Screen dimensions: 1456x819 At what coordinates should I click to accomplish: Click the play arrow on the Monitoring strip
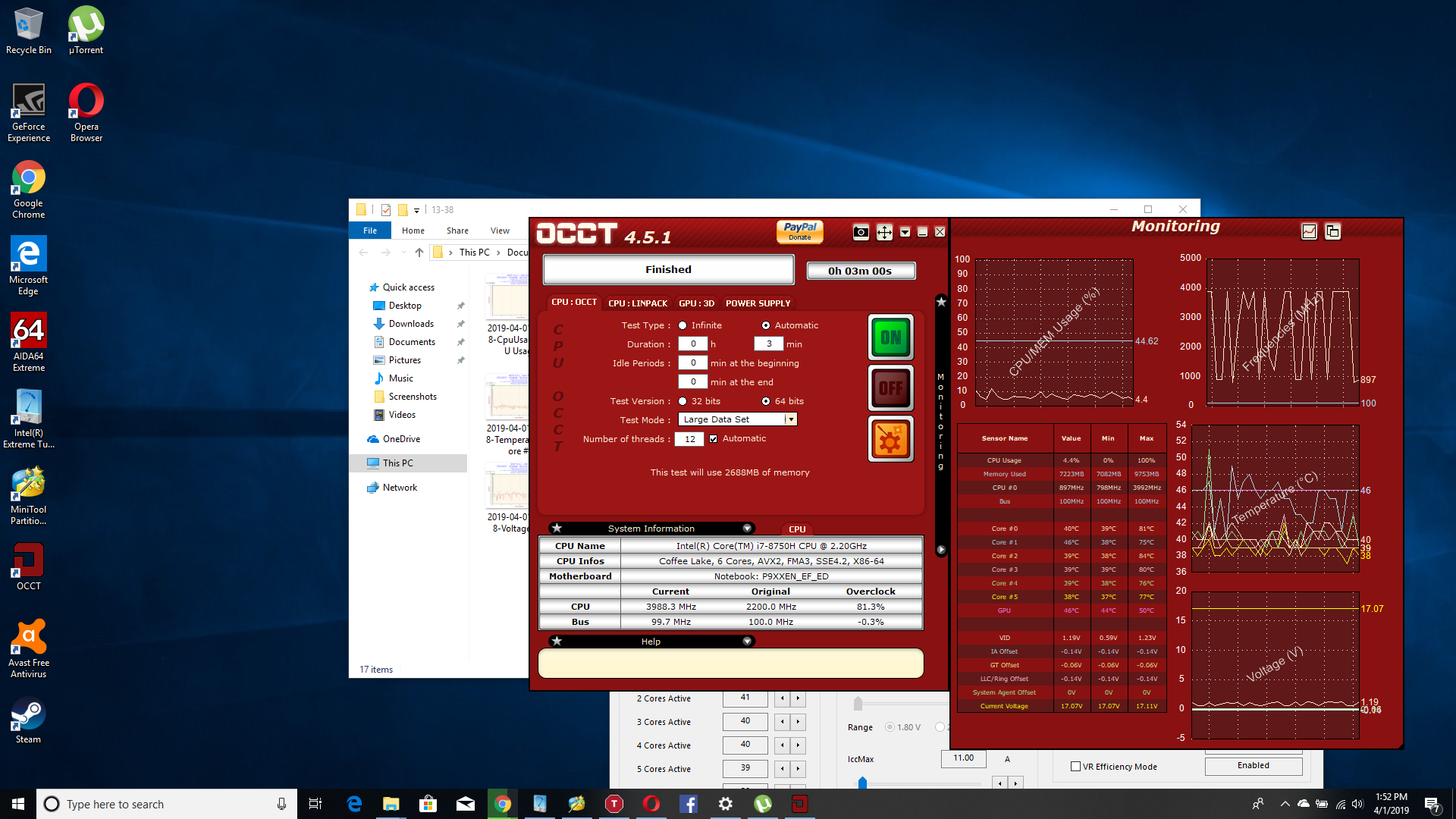941,550
